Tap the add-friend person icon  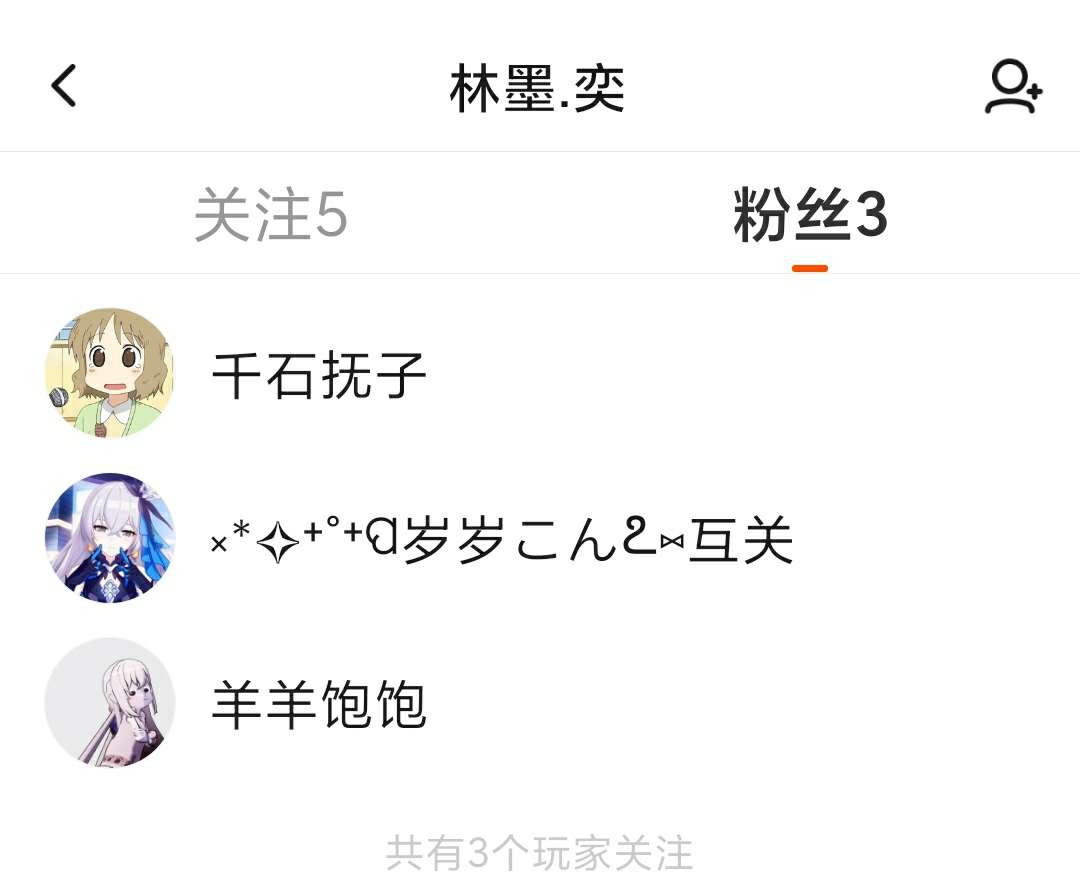coord(1012,87)
